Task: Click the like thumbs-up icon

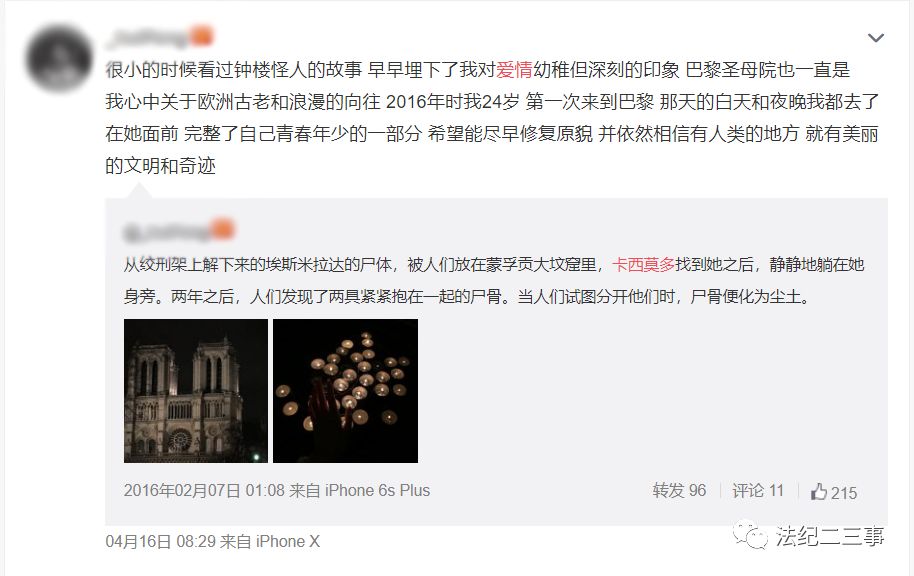Action: point(818,491)
